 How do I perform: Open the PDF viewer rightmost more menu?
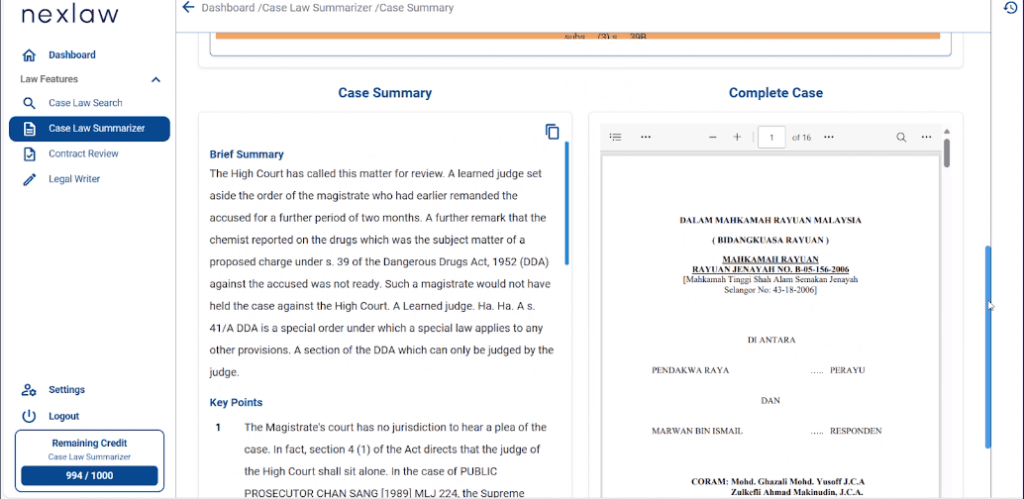click(926, 137)
